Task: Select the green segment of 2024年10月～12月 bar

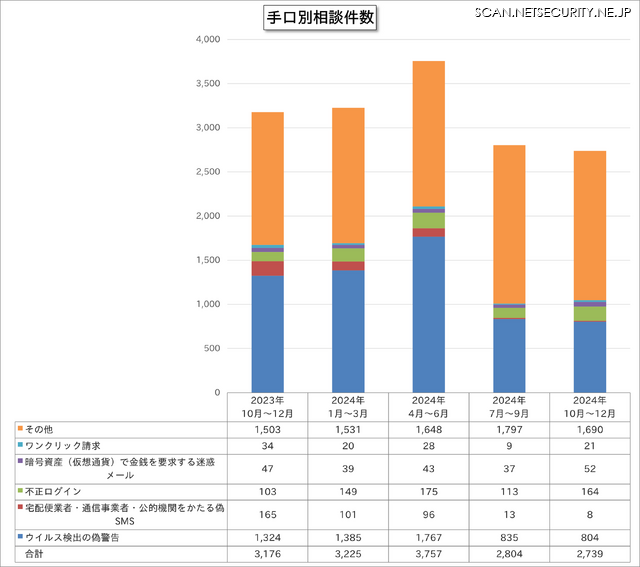Action: [x=590, y=314]
